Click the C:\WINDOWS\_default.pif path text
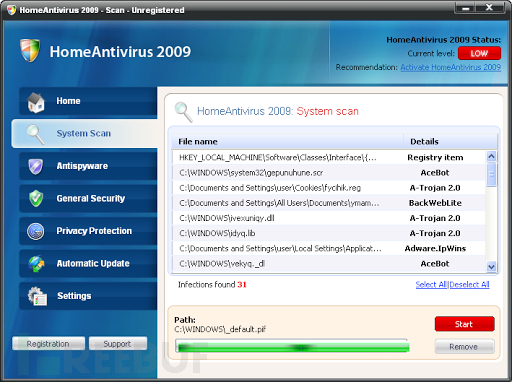Image resolution: width=512 pixels, height=382 pixels. [220, 329]
